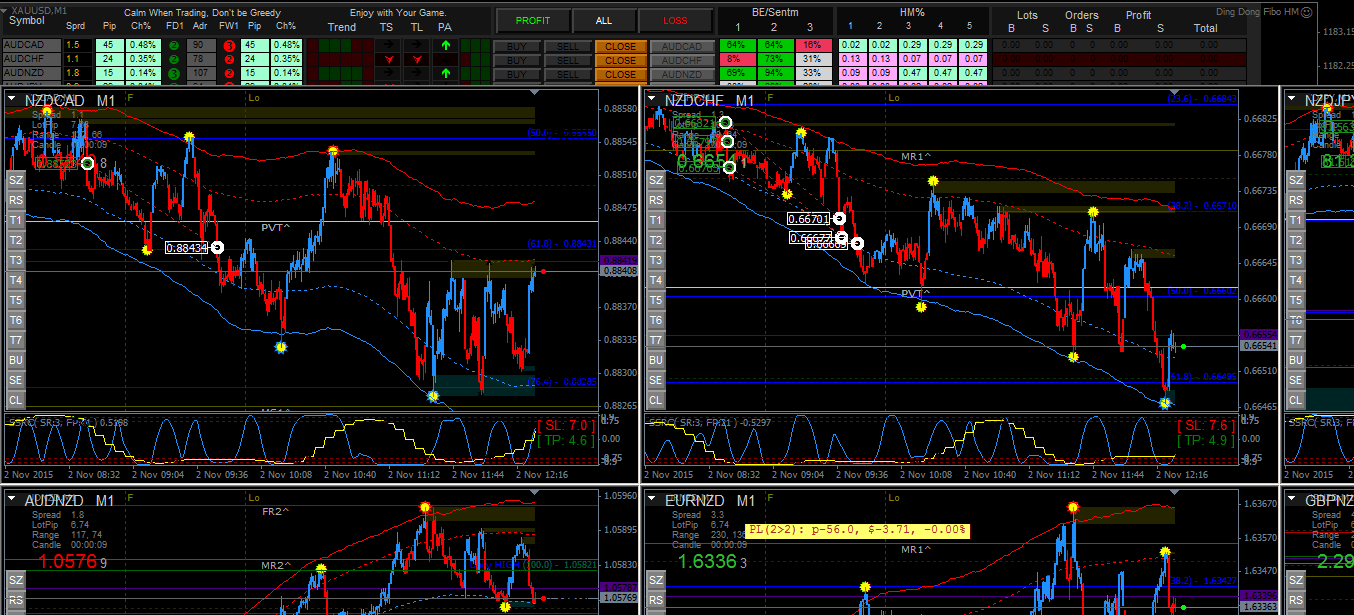Toggle T2 button on NZDCHF chart

(x=655, y=240)
